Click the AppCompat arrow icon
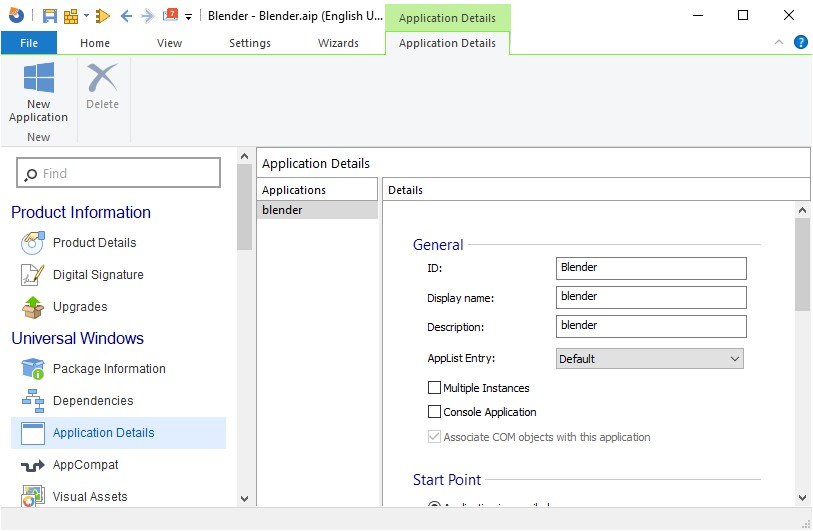The height and width of the screenshot is (531, 813). [33, 466]
